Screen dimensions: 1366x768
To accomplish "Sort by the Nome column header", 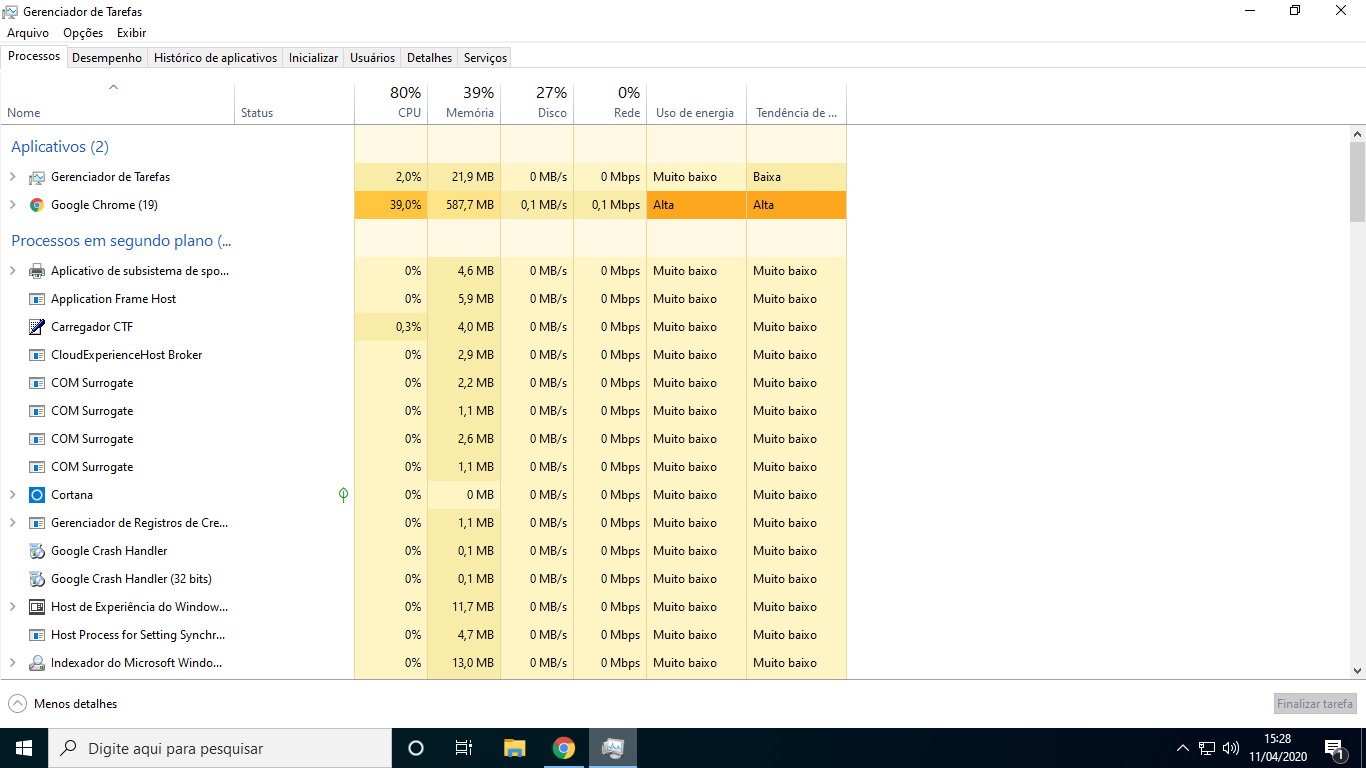I will click(117, 103).
